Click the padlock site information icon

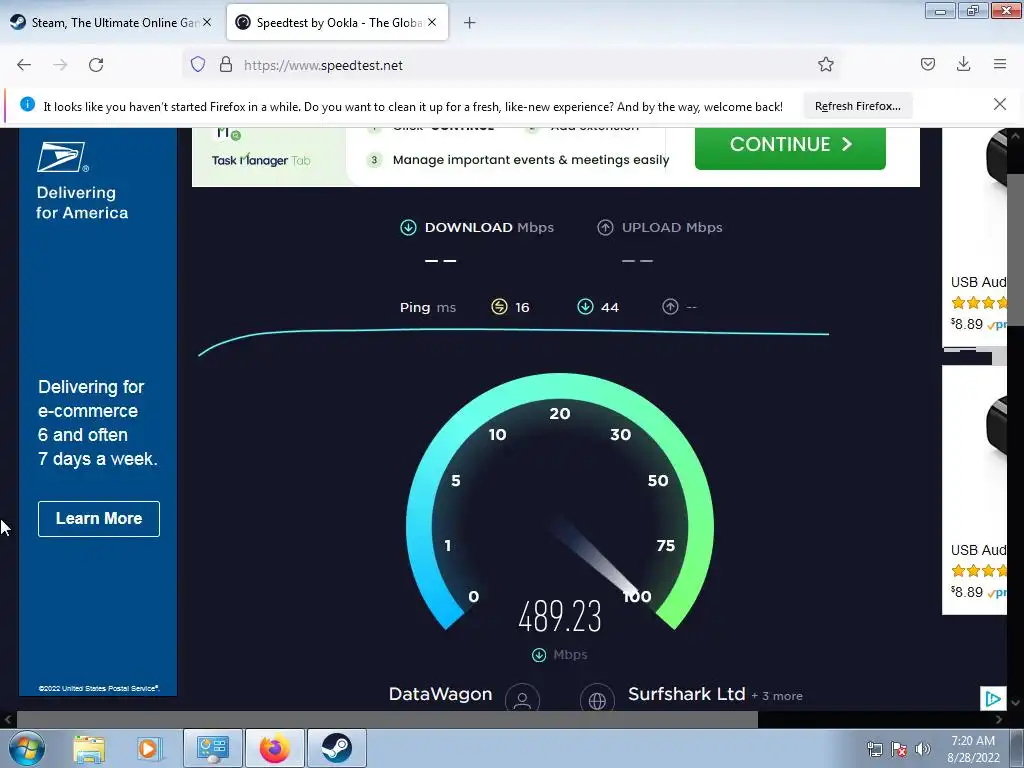click(225, 64)
